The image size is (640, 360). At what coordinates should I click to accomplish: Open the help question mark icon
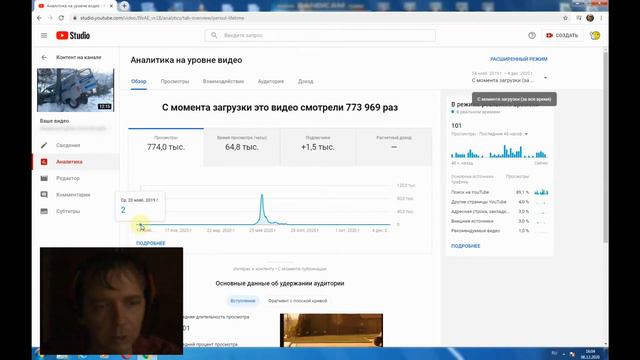click(532, 36)
